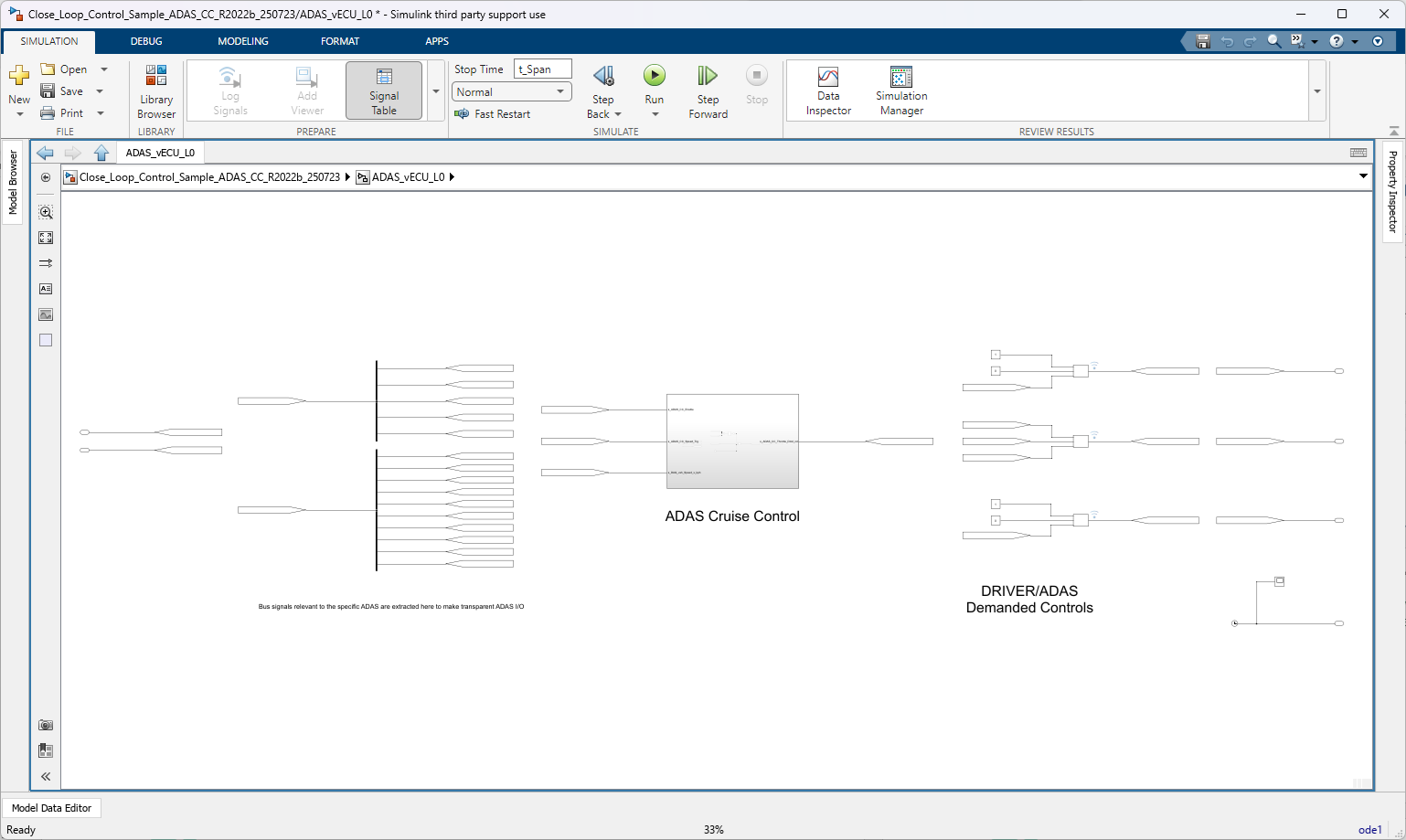Open the Model Data Editor tab
Screen dimensions: 1406x840
coord(52,808)
